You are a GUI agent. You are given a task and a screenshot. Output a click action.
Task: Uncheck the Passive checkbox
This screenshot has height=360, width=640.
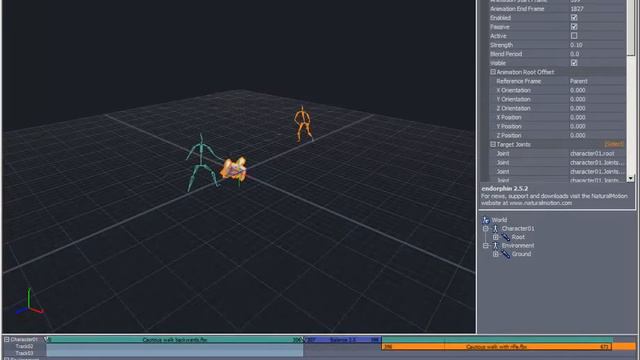[574, 27]
